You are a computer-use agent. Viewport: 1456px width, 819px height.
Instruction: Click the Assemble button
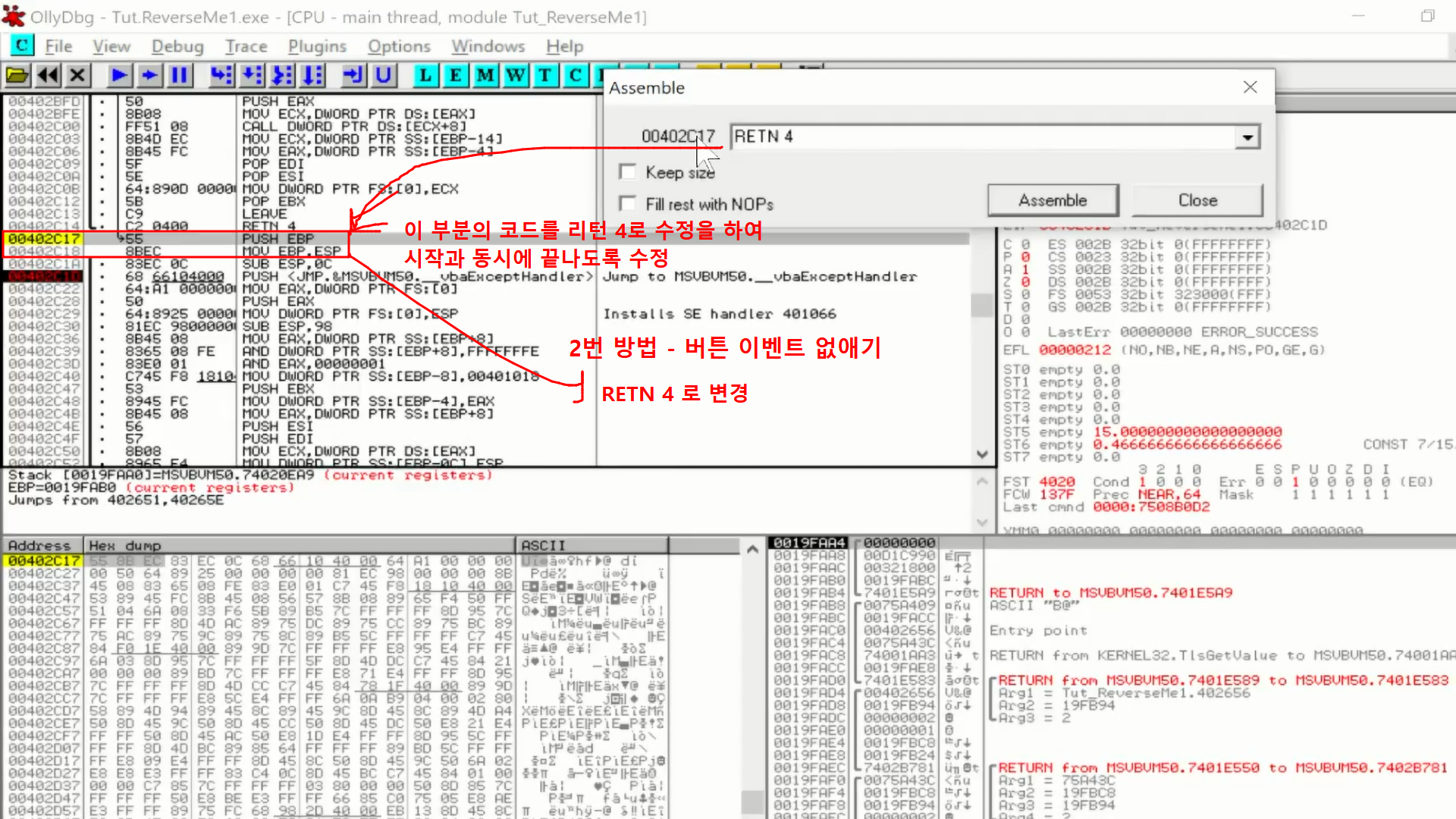[1053, 200]
